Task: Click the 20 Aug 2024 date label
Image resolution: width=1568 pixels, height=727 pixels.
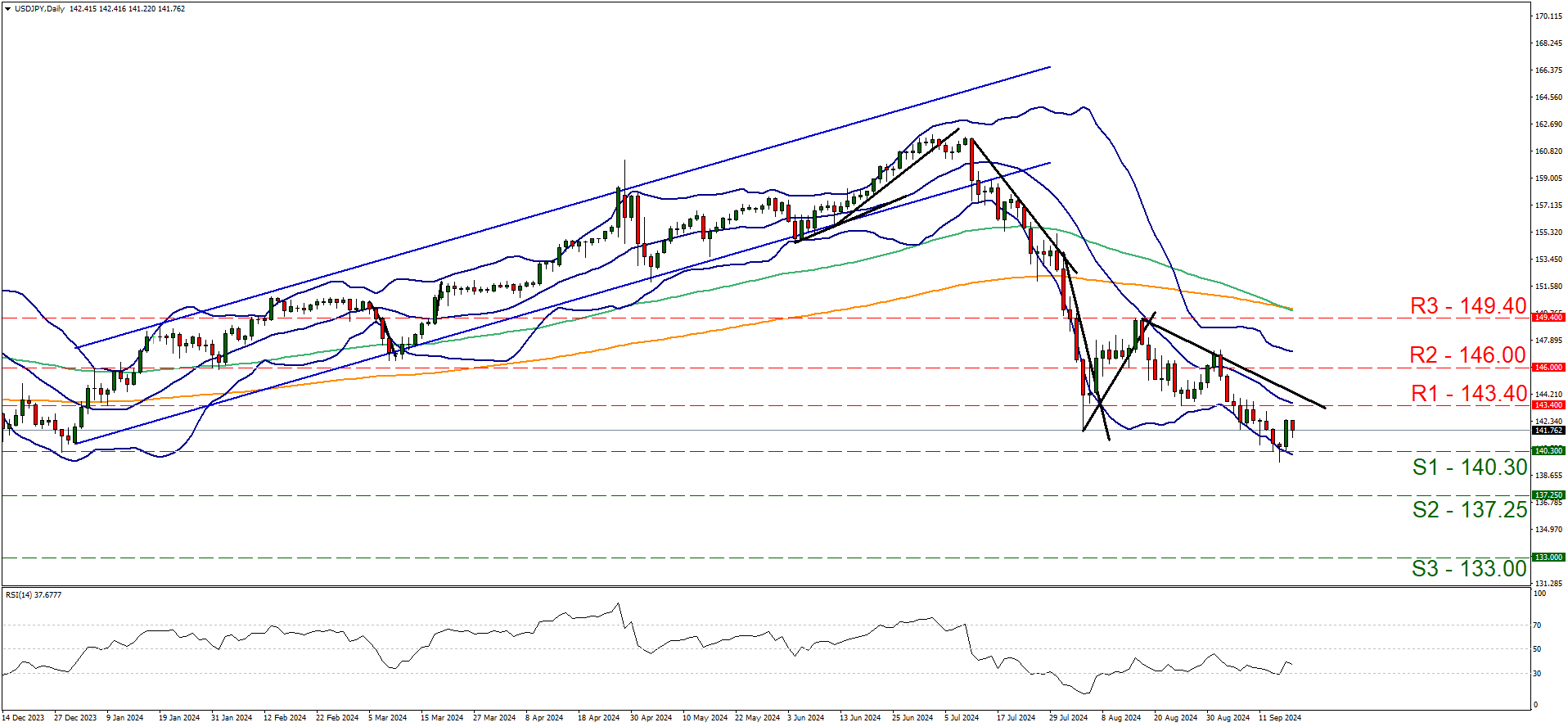Action: point(1175,718)
